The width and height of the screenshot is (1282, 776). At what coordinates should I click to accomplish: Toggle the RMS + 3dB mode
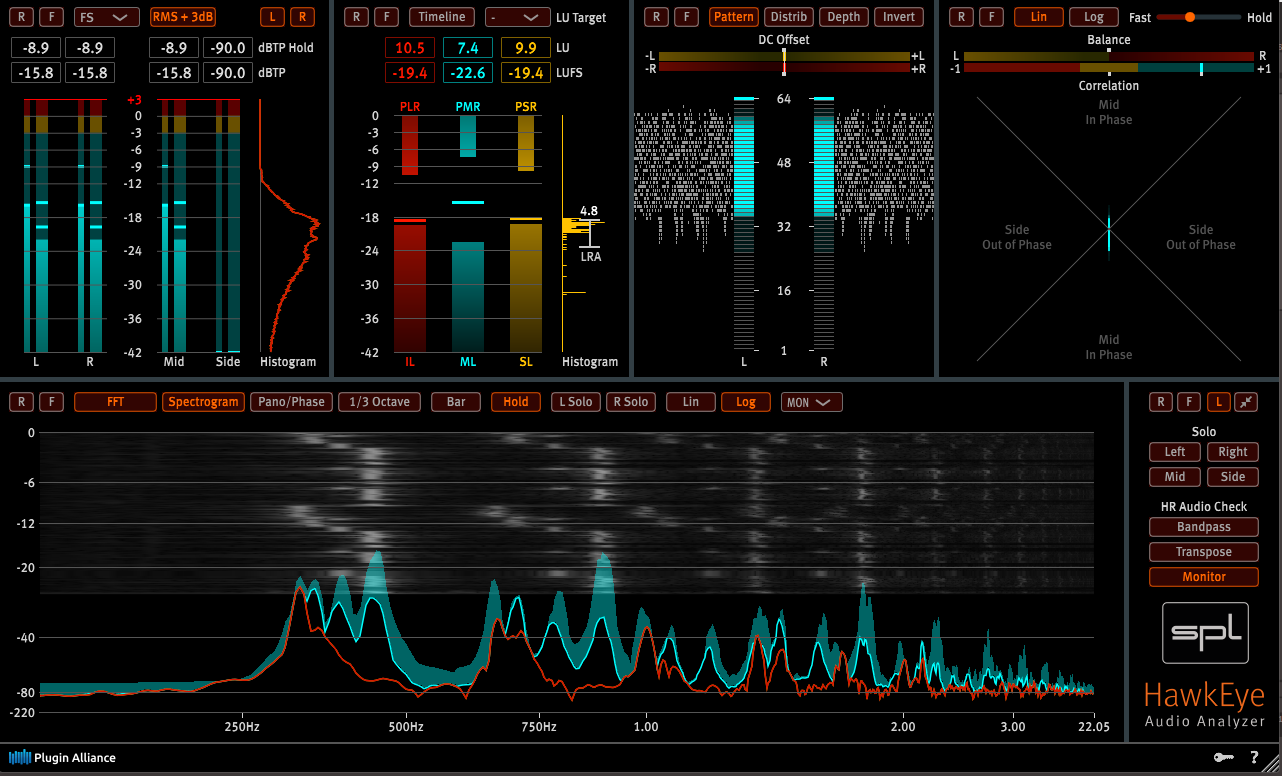[x=183, y=17]
